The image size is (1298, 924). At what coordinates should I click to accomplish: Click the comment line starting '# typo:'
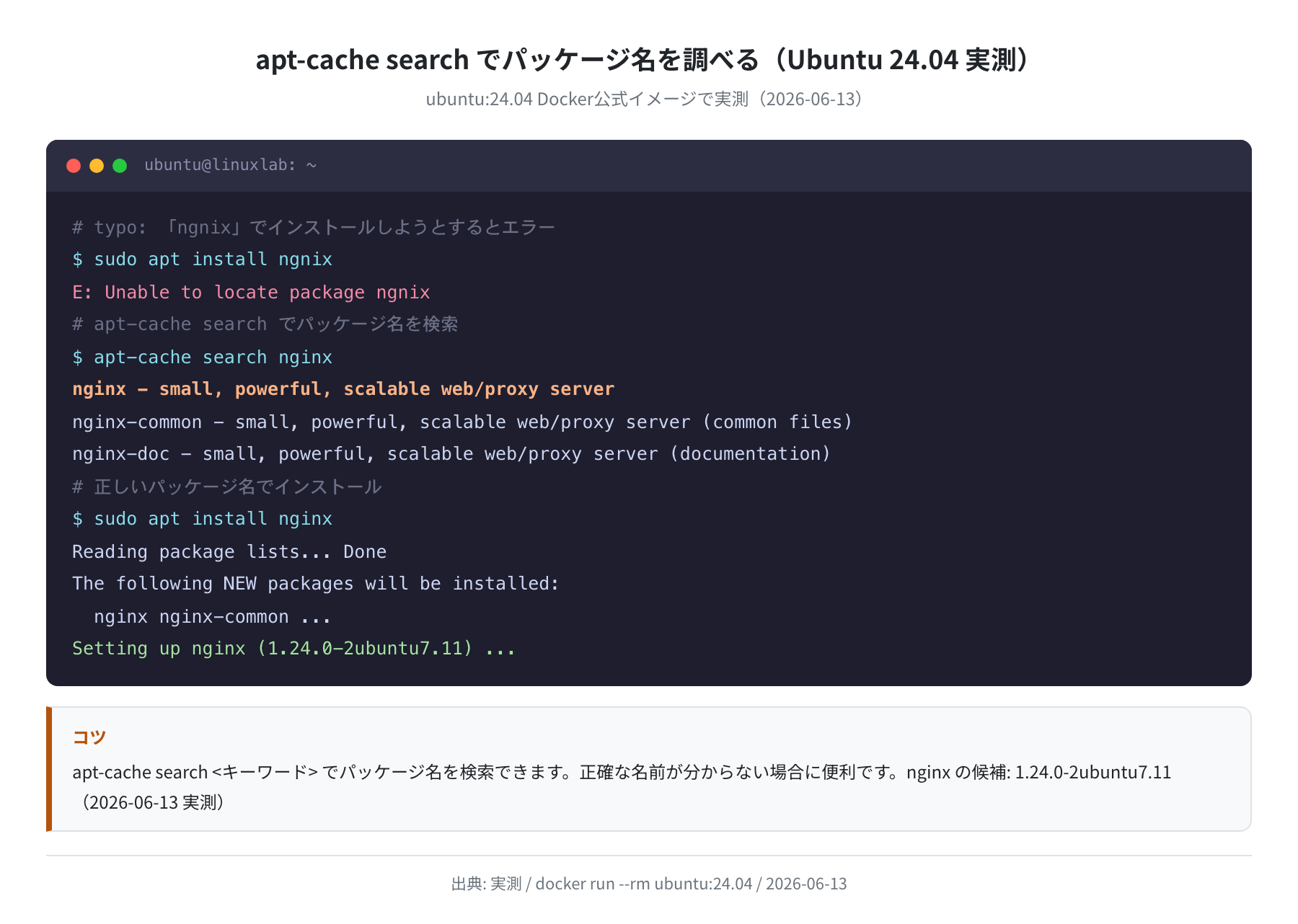(x=314, y=228)
